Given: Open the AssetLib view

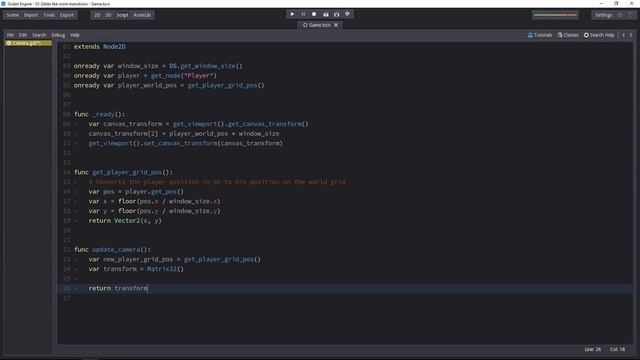Looking at the screenshot, I should tap(142, 15).
